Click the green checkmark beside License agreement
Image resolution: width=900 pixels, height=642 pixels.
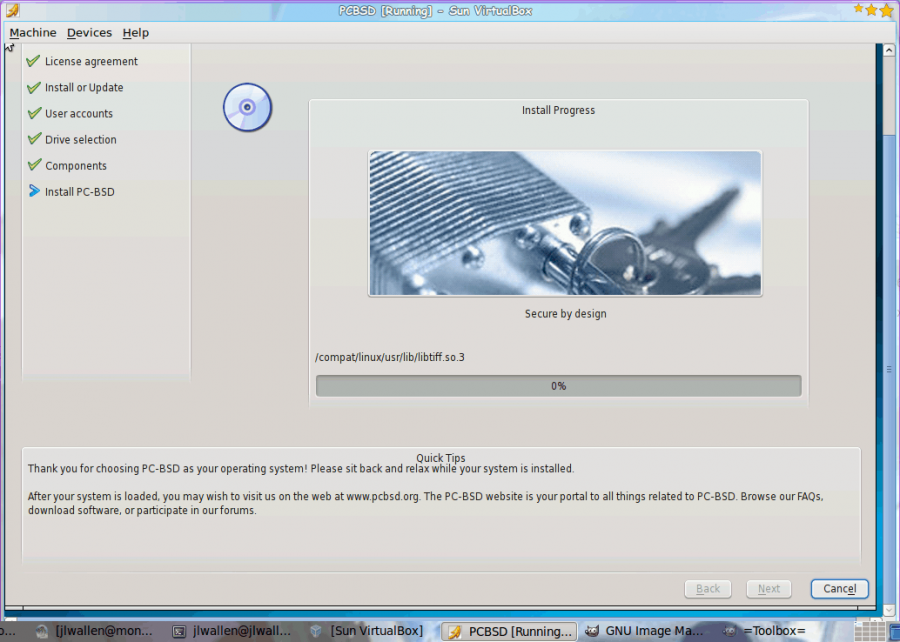tap(34, 61)
